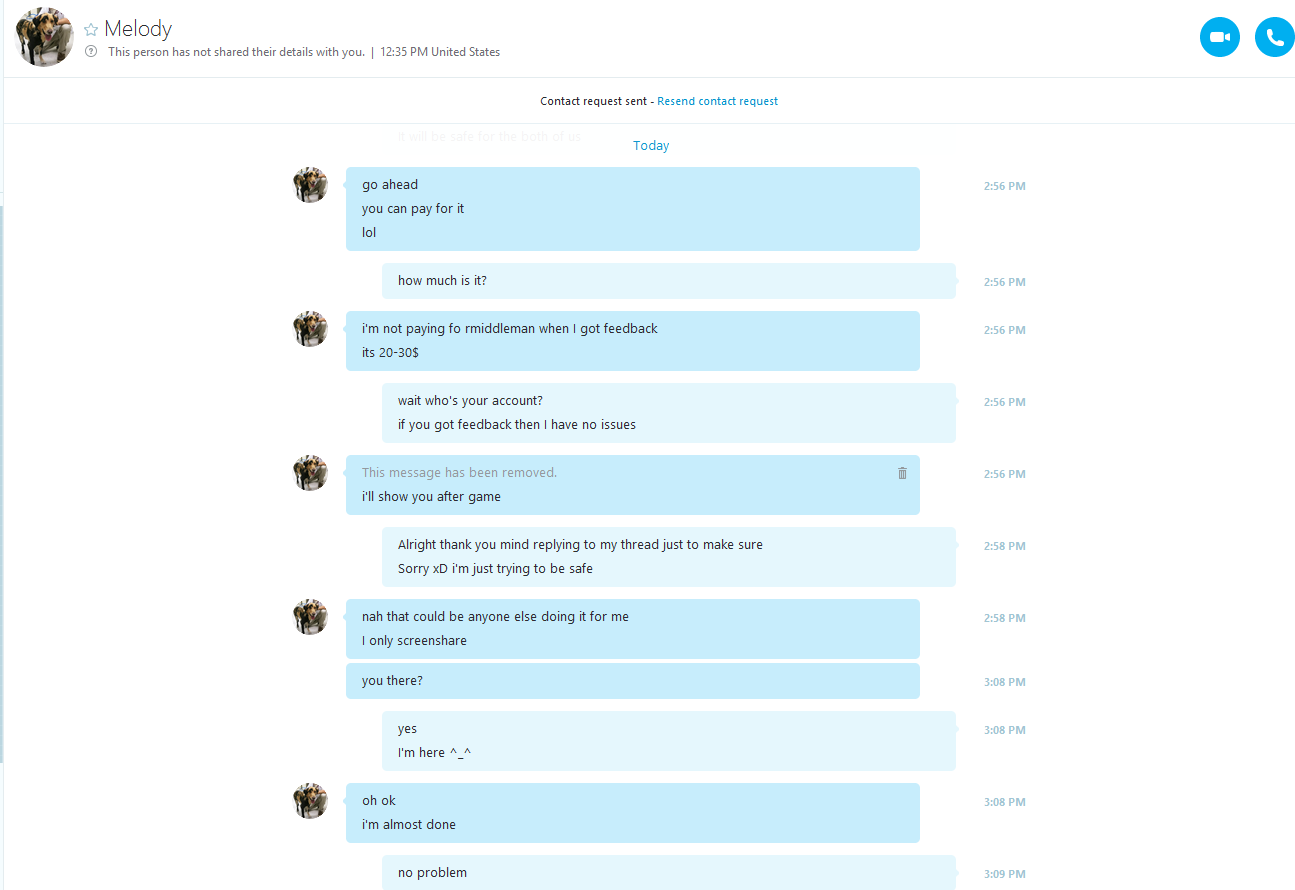Click Resend contact request link
Image resolution: width=1295 pixels, height=890 pixels.
point(717,101)
